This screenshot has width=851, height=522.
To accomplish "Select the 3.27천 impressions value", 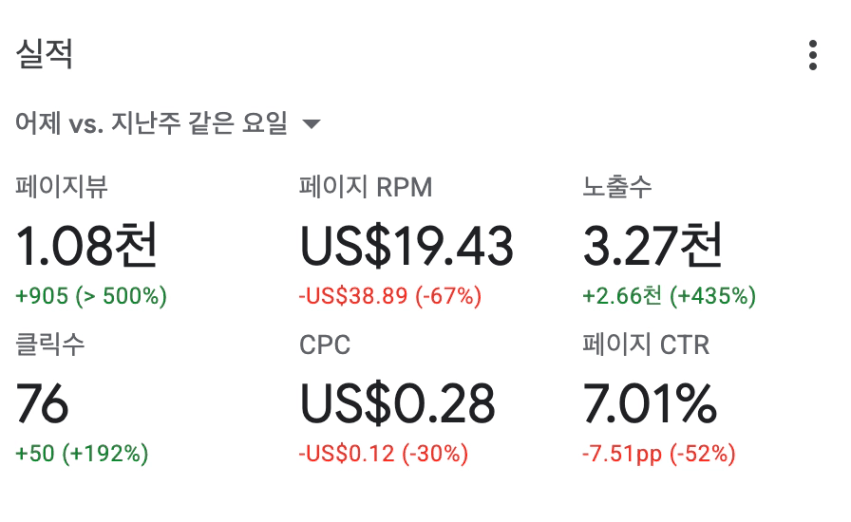I will (653, 245).
